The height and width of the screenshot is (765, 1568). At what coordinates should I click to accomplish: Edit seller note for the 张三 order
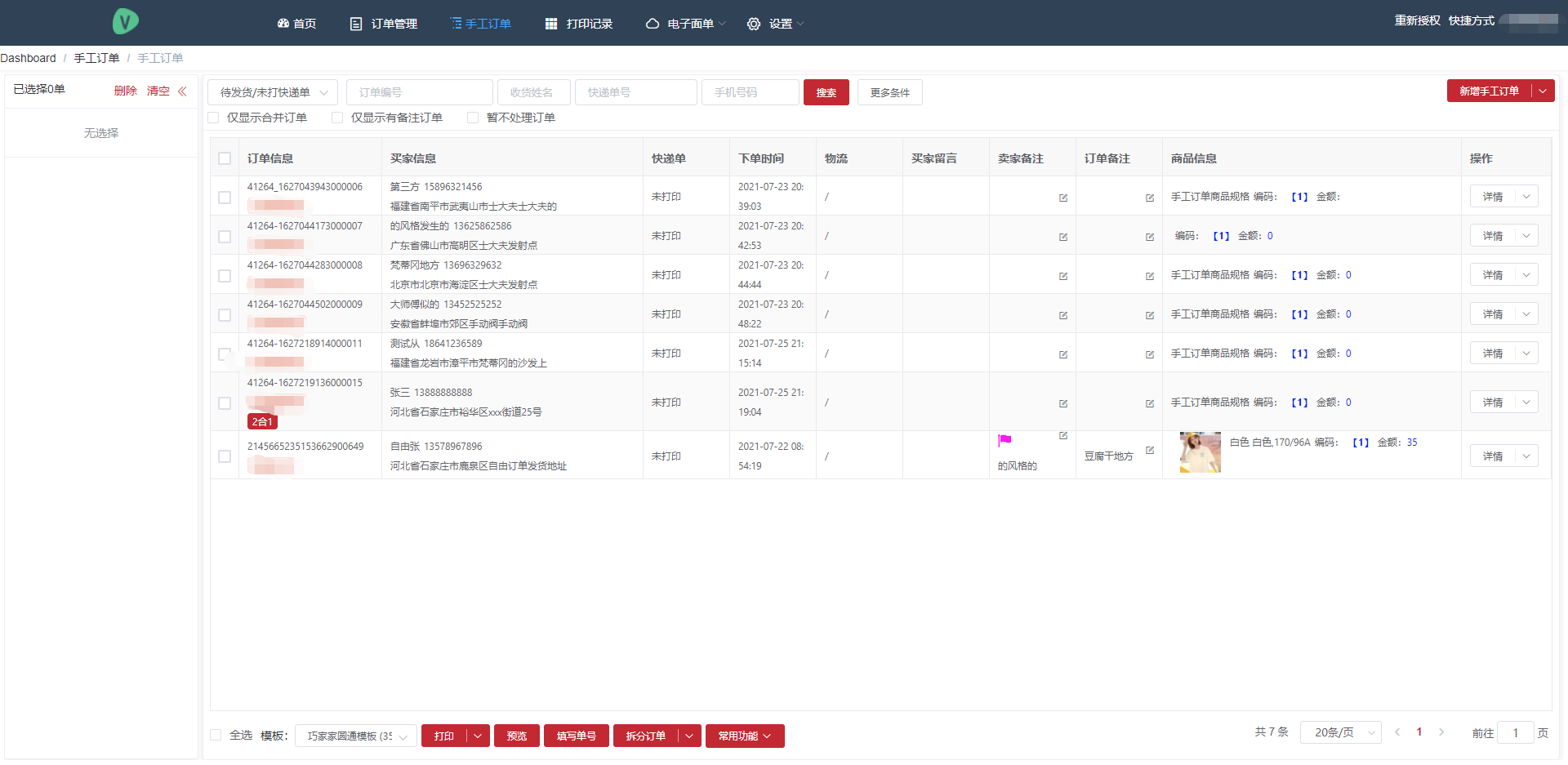click(1063, 403)
